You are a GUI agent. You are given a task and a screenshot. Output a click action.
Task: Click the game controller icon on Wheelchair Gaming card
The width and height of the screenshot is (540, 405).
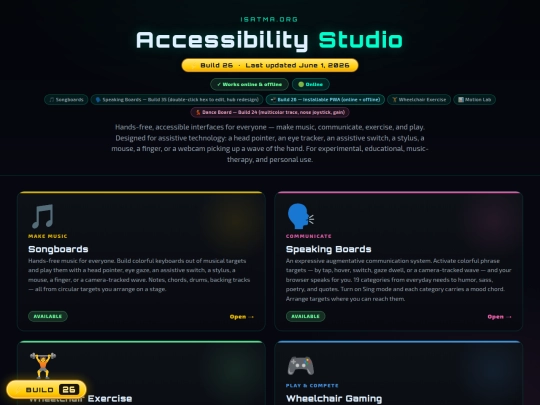tap(301, 366)
